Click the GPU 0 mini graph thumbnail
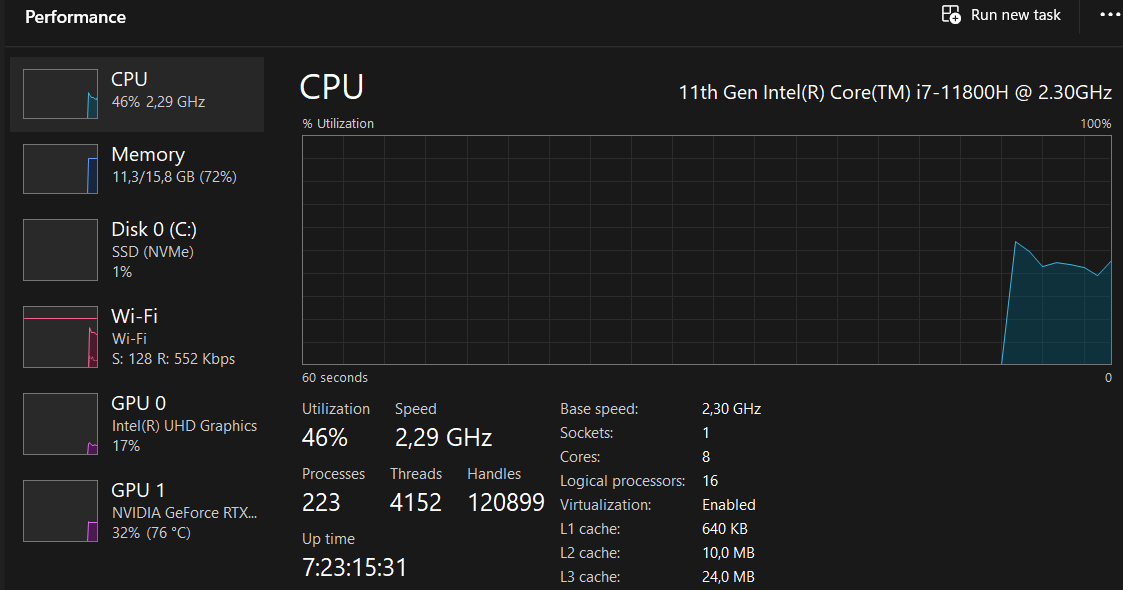Screen dimensions: 1123x590 pyautogui.click(x=60, y=424)
